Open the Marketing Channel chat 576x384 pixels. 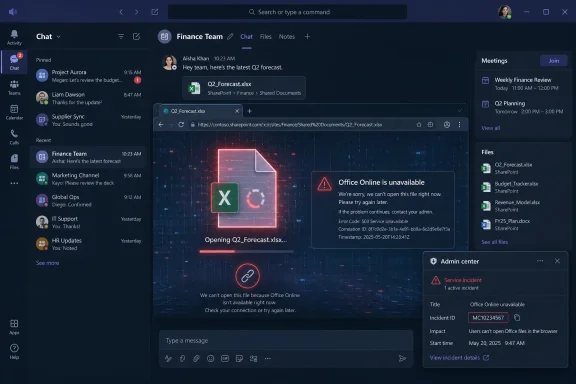(x=88, y=179)
